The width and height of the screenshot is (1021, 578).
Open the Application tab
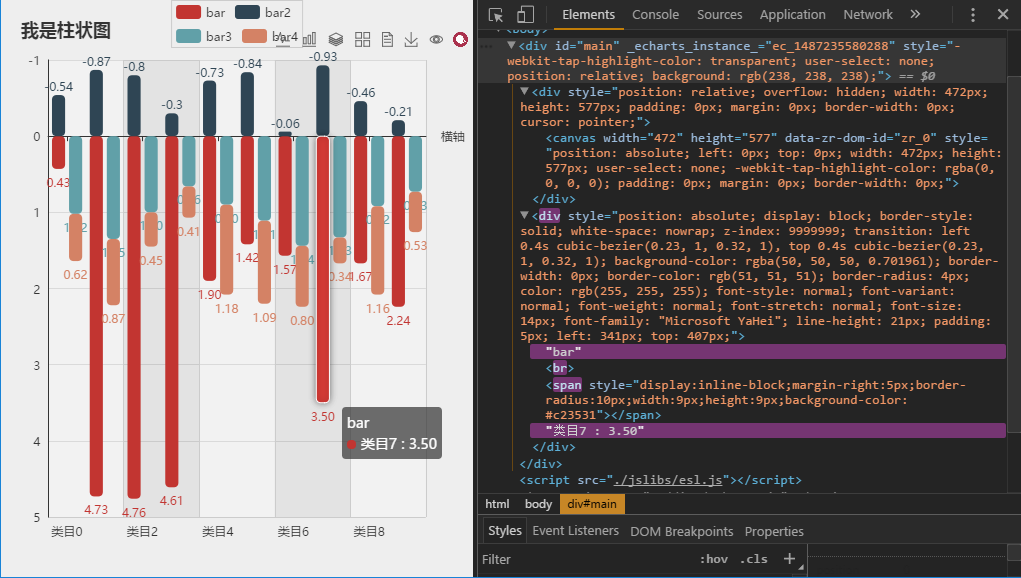pos(792,14)
